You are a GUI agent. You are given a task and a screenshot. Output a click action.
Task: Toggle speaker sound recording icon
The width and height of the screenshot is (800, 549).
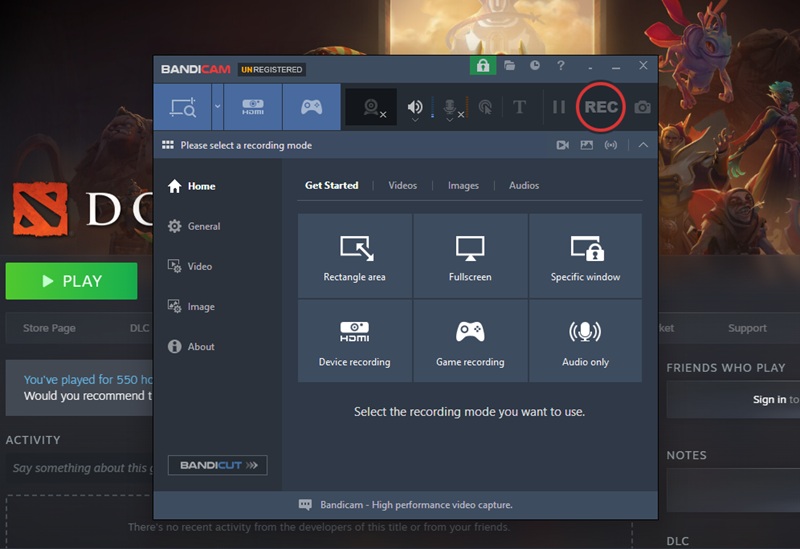pyautogui.click(x=415, y=106)
